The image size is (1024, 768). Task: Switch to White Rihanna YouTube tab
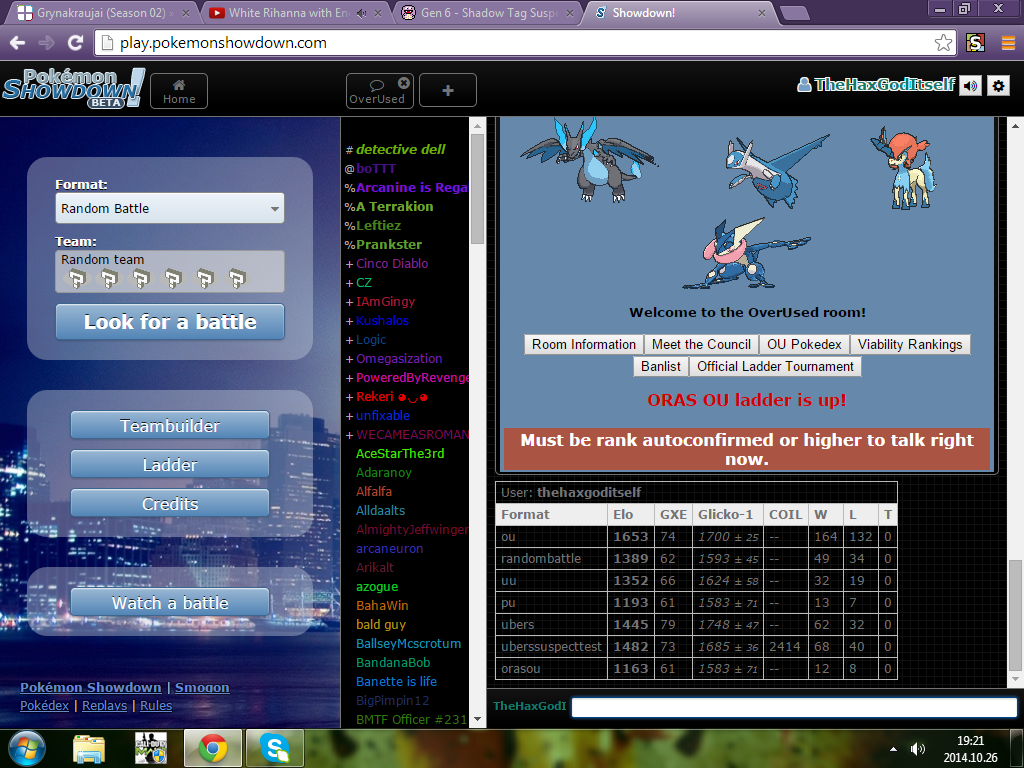point(294,13)
